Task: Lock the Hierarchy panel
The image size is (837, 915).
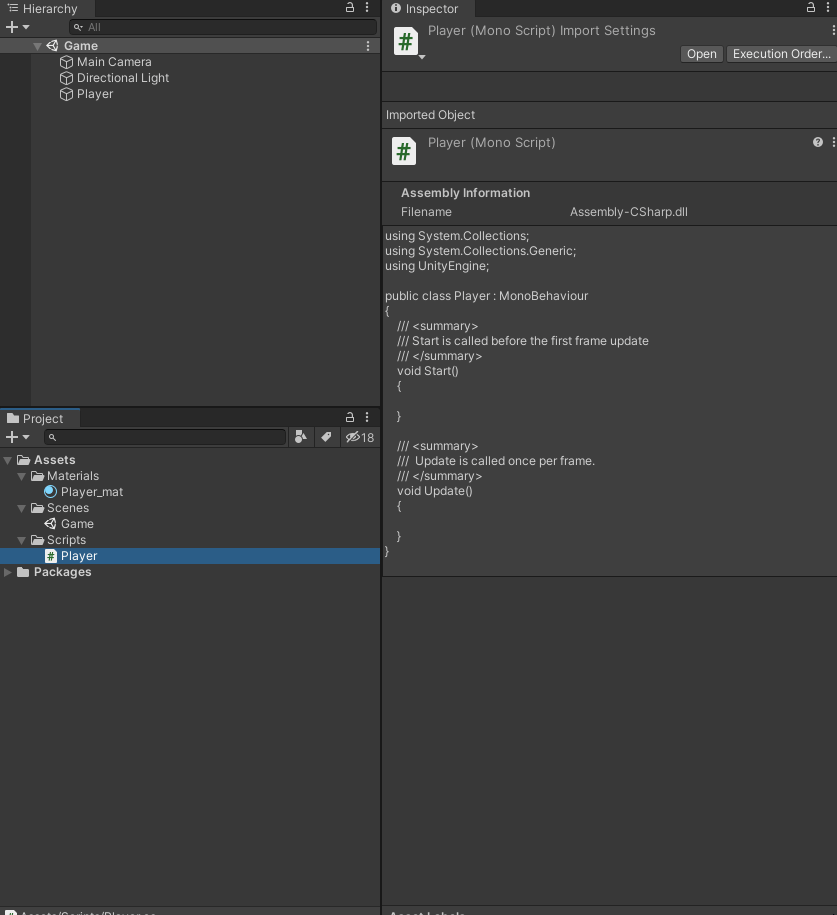Action: click(x=350, y=8)
